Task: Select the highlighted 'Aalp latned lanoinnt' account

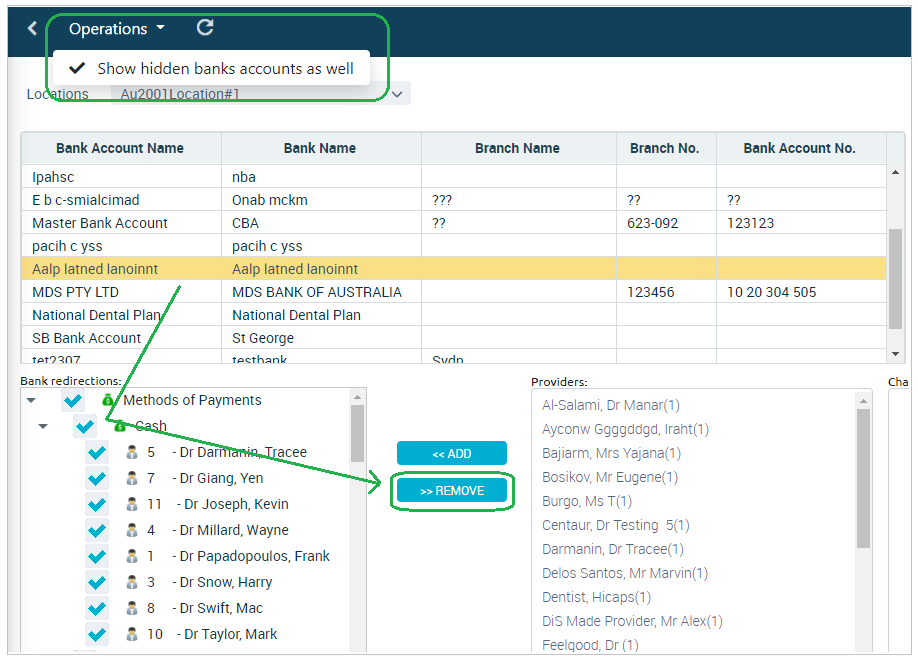Action: point(454,269)
